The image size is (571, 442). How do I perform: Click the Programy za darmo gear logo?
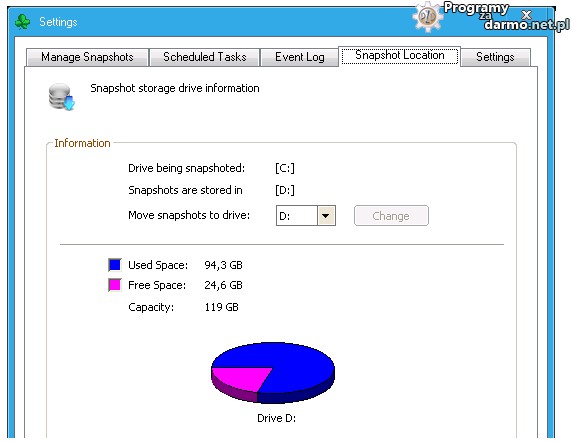pyautogui.click(x=428, y=16)
